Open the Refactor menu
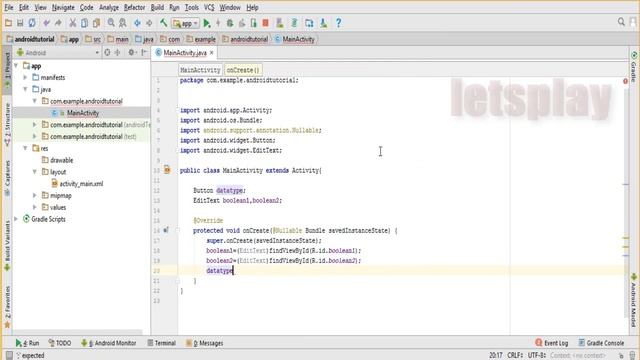This screenshot has width=640, height=360. 134,7
